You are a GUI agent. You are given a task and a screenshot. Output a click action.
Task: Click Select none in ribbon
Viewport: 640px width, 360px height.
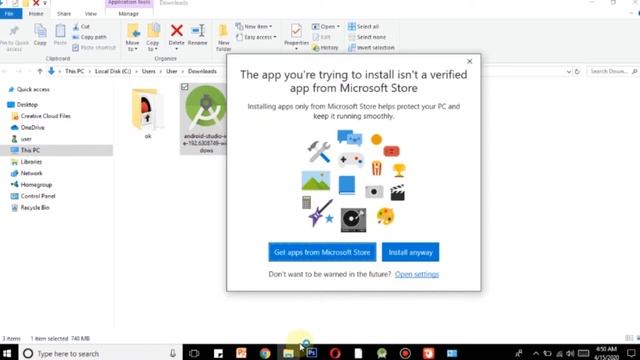click(367, 37)
